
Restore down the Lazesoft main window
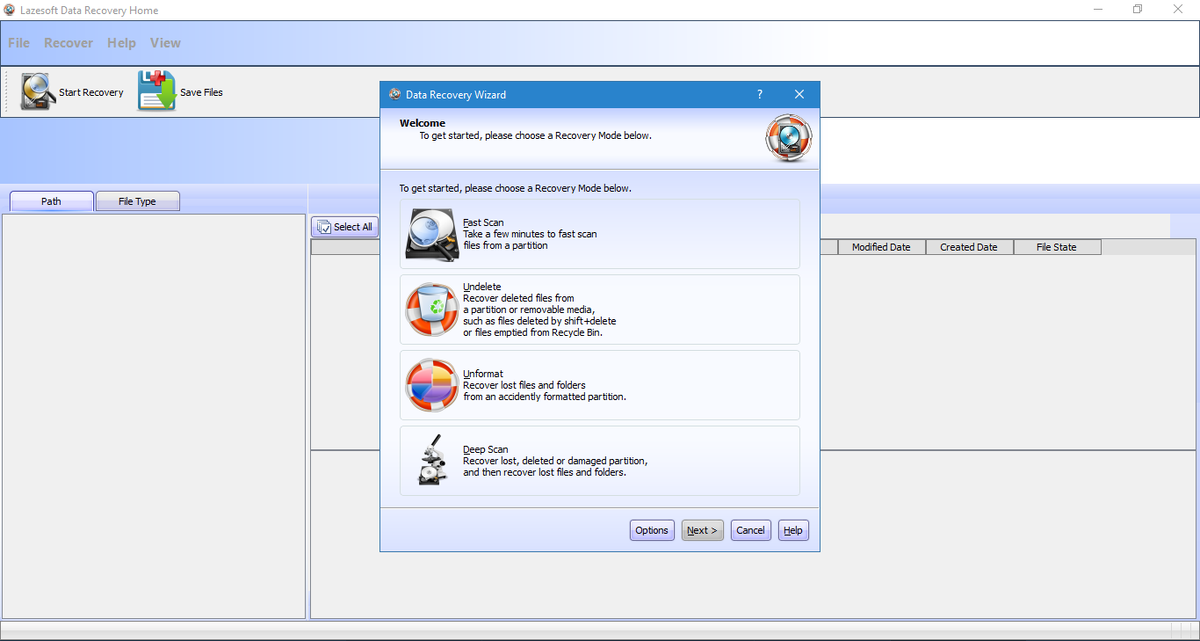(1137, 10)
